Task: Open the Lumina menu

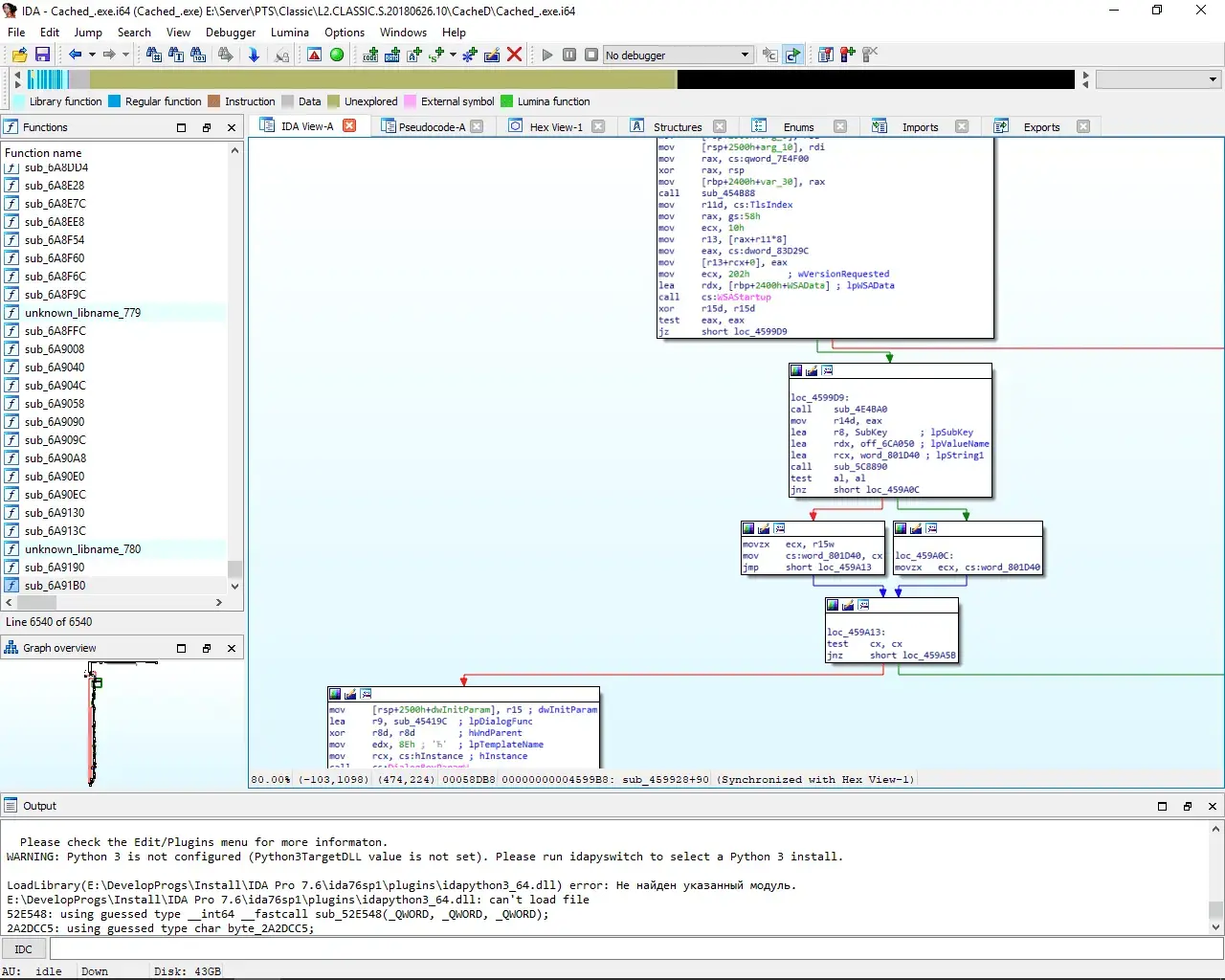Action: (290, 32)
